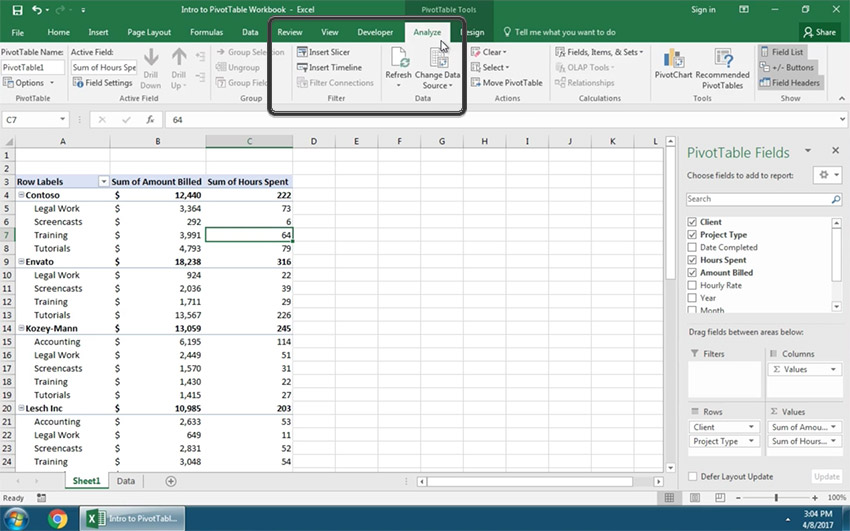This screenshot has height=531, width=850.
Task: Switch to the Page Layout tab
Action: point(149,33)
